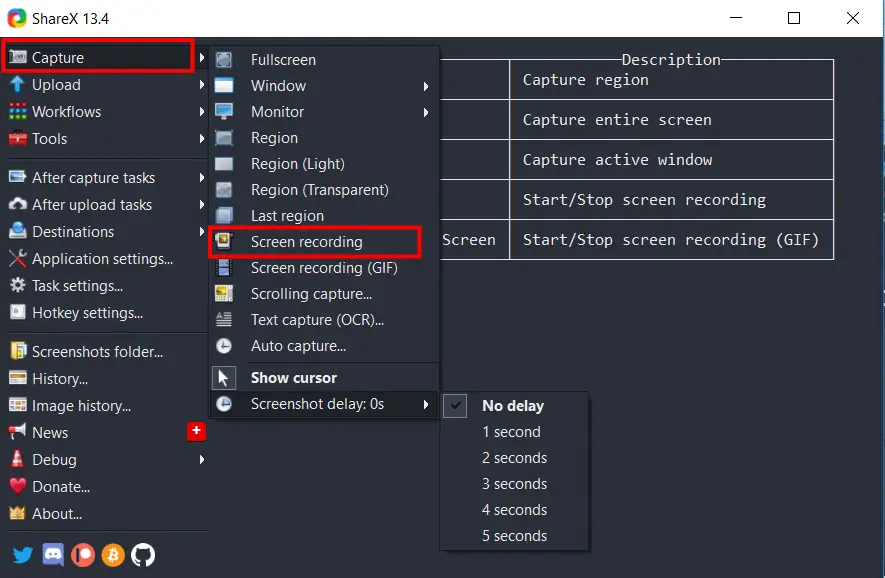Click the About crown icon

point(17,513)
